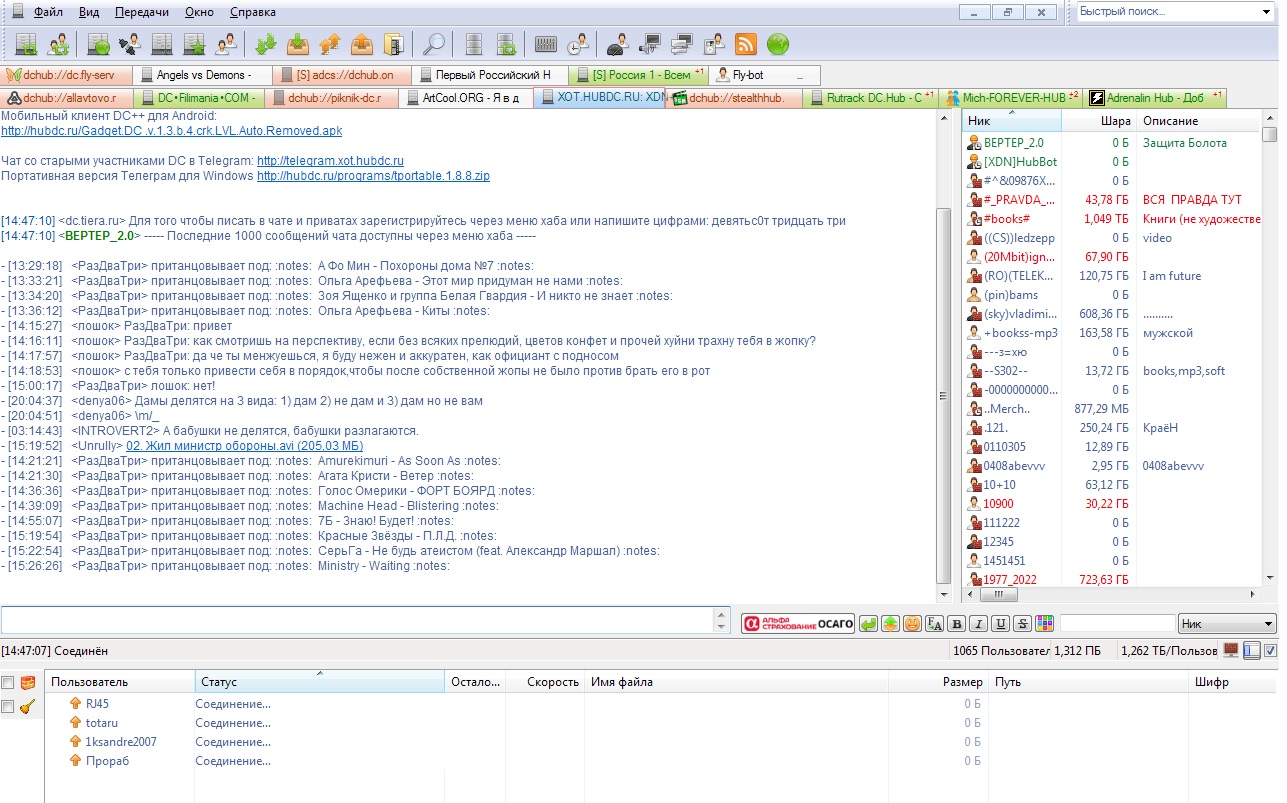This screenshot has height=803, width=1287.
Task: Toggle strikethrough text formatting
Action: point(1022,624)
